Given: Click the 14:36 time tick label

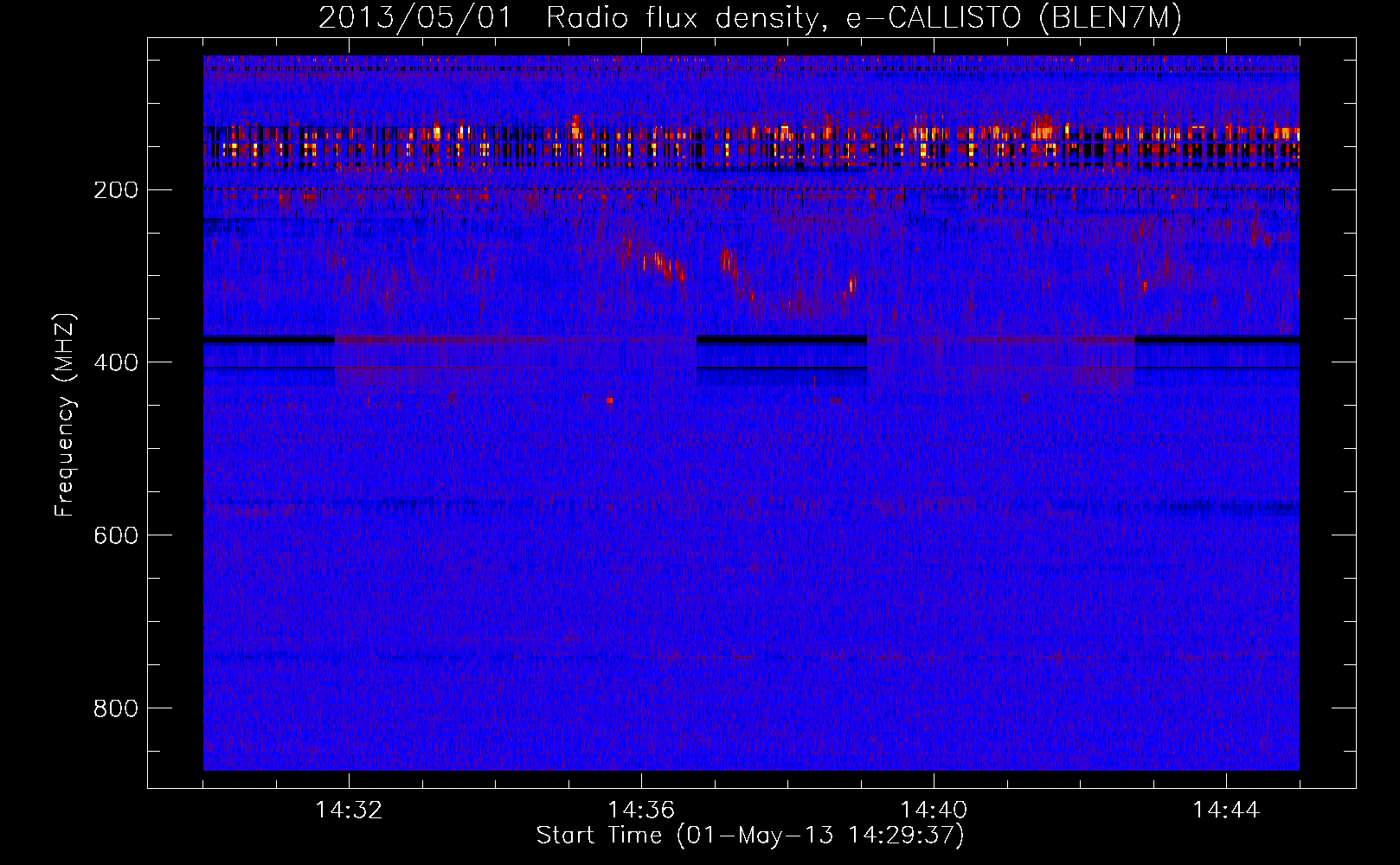Looking at the screenshot, I should click(641, 811).
